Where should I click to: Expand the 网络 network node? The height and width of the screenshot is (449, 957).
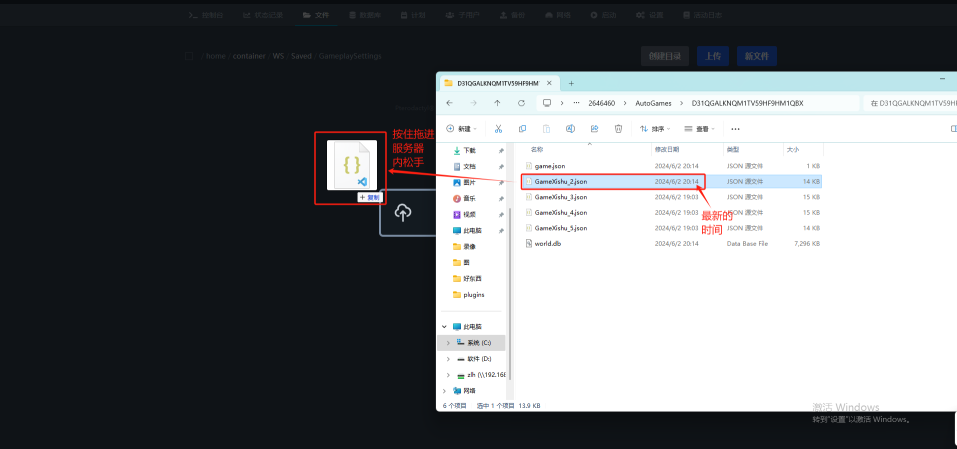tap(444, 390)
